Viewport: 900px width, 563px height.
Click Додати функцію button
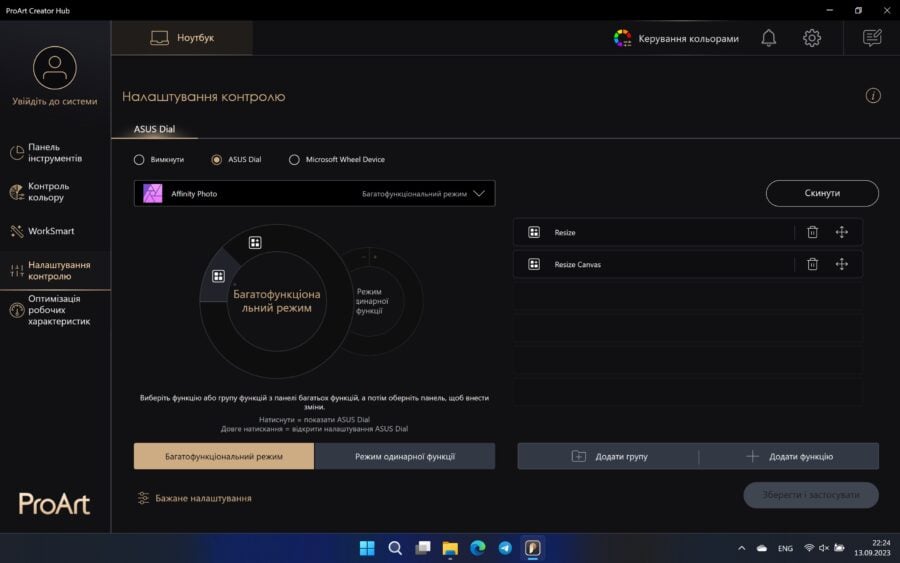(x=789, y=456)
